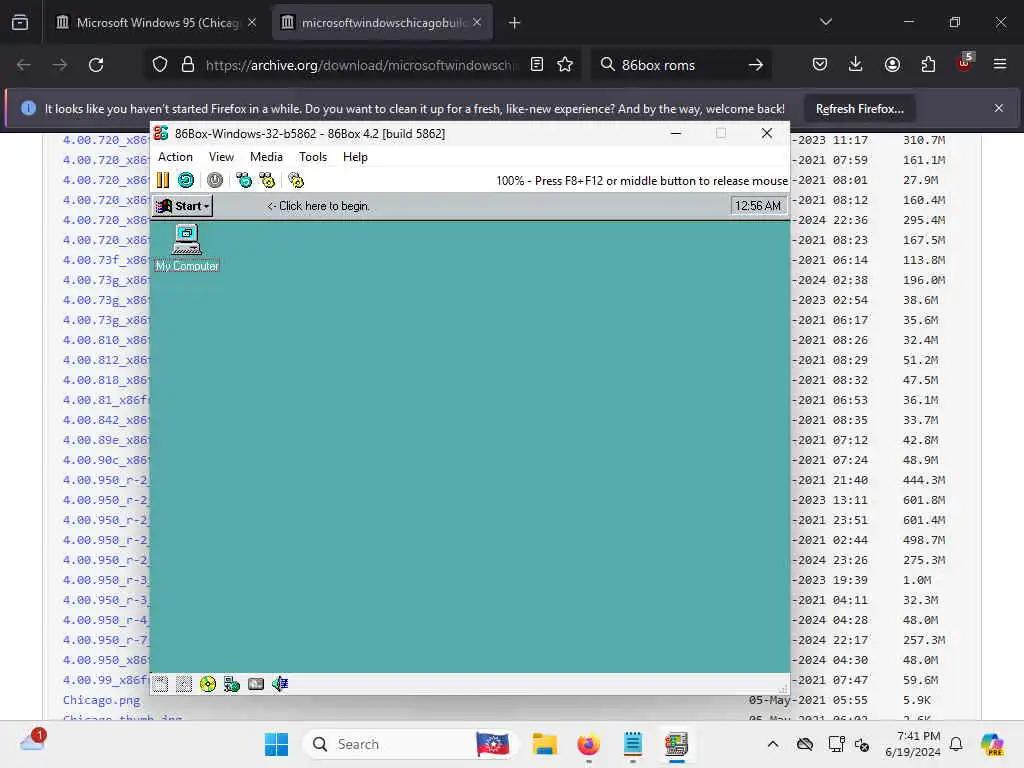Select the My Computer desktop icon
This screenshot has width=1024, height=768.
coord(187,248)
